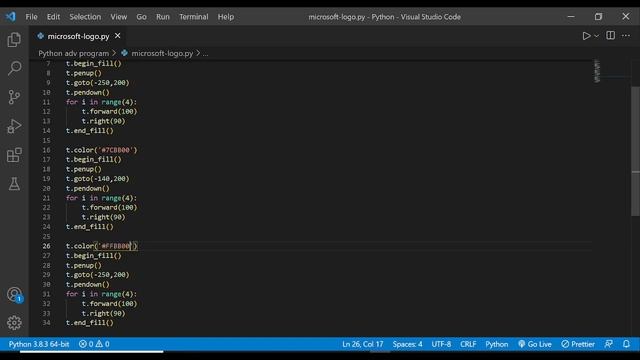Viewport: 640px width, 360px height.
Task: Click t.goto(-250,200) on line 29
Action: click(98, 275)
